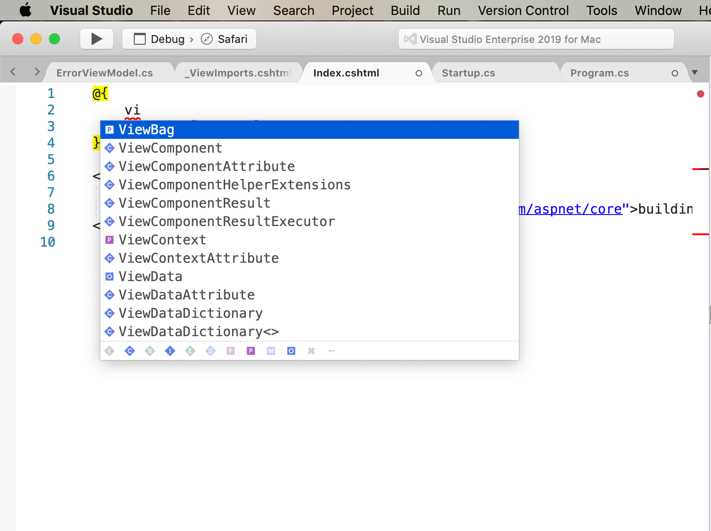The height and width of the screenshot is (531, 711).
Task: Toggle the blue interface filter icon in completion bar
Action: (170, 351)
